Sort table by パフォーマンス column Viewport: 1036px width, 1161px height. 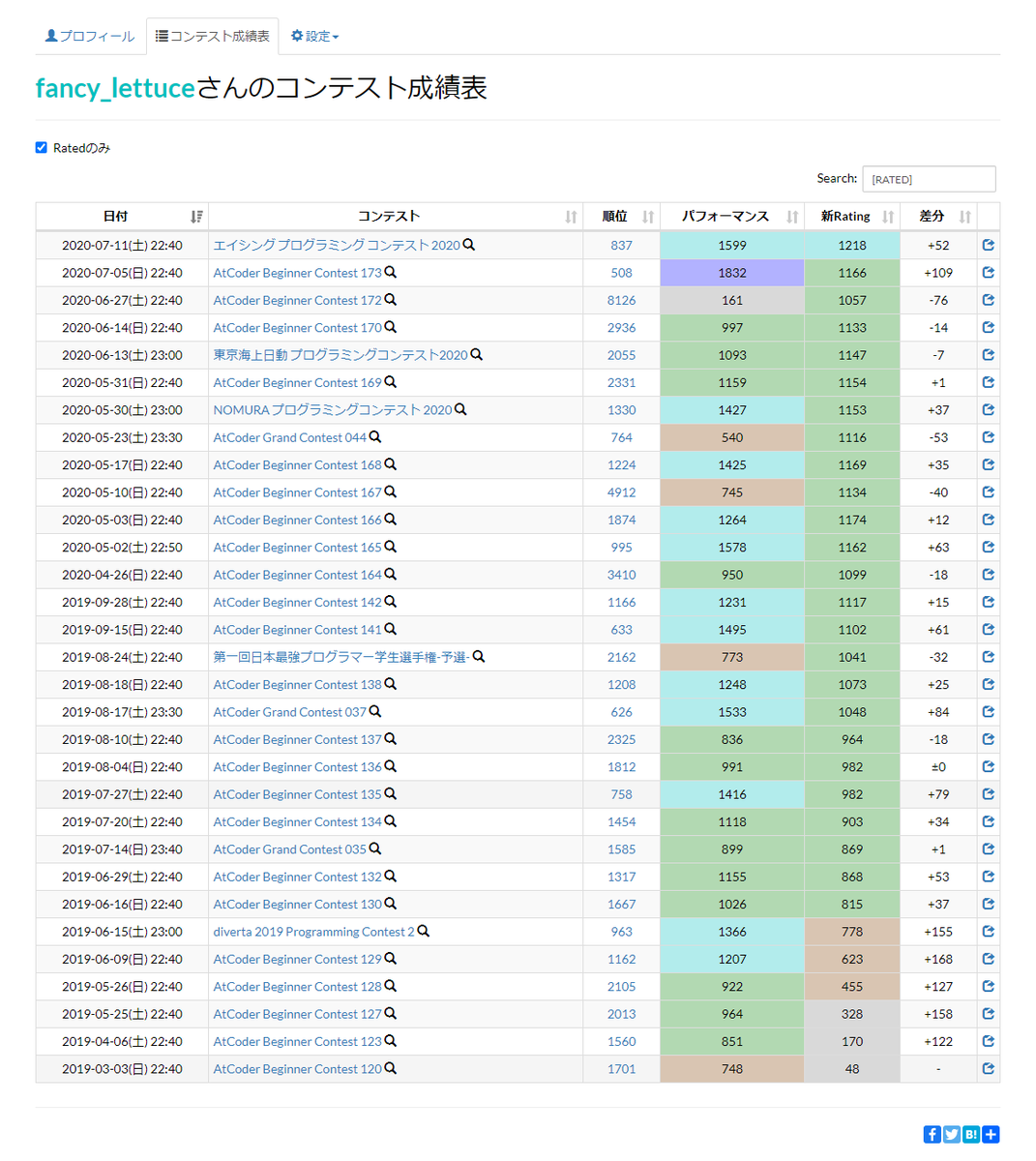pos(732,217)
